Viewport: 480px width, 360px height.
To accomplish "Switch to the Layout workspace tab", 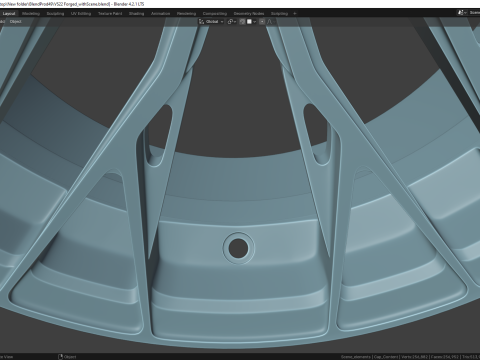I will tap(9, 14).
